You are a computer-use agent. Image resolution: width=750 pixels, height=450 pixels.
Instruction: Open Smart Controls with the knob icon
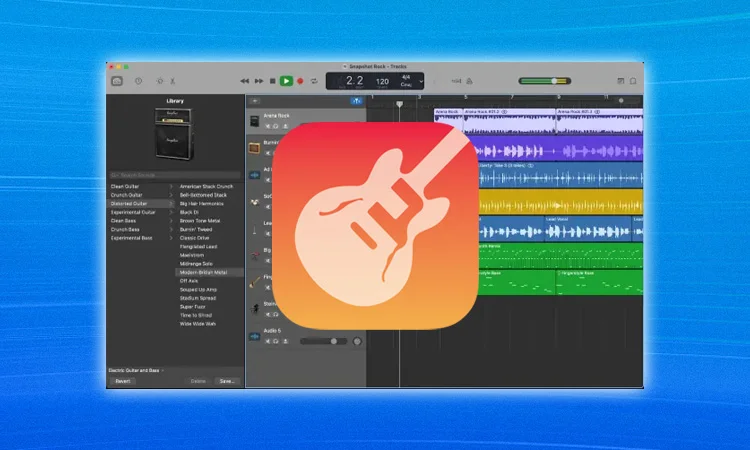(x=160, y=81)
